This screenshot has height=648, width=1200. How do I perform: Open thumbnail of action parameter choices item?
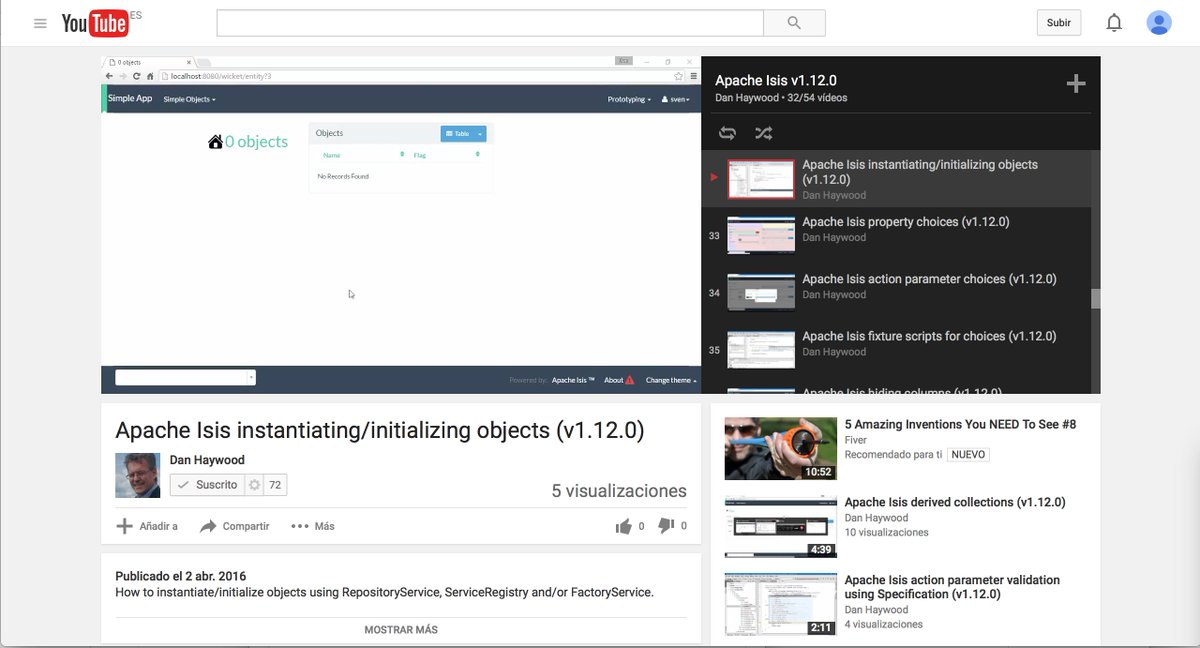click(x=761, y=293)
